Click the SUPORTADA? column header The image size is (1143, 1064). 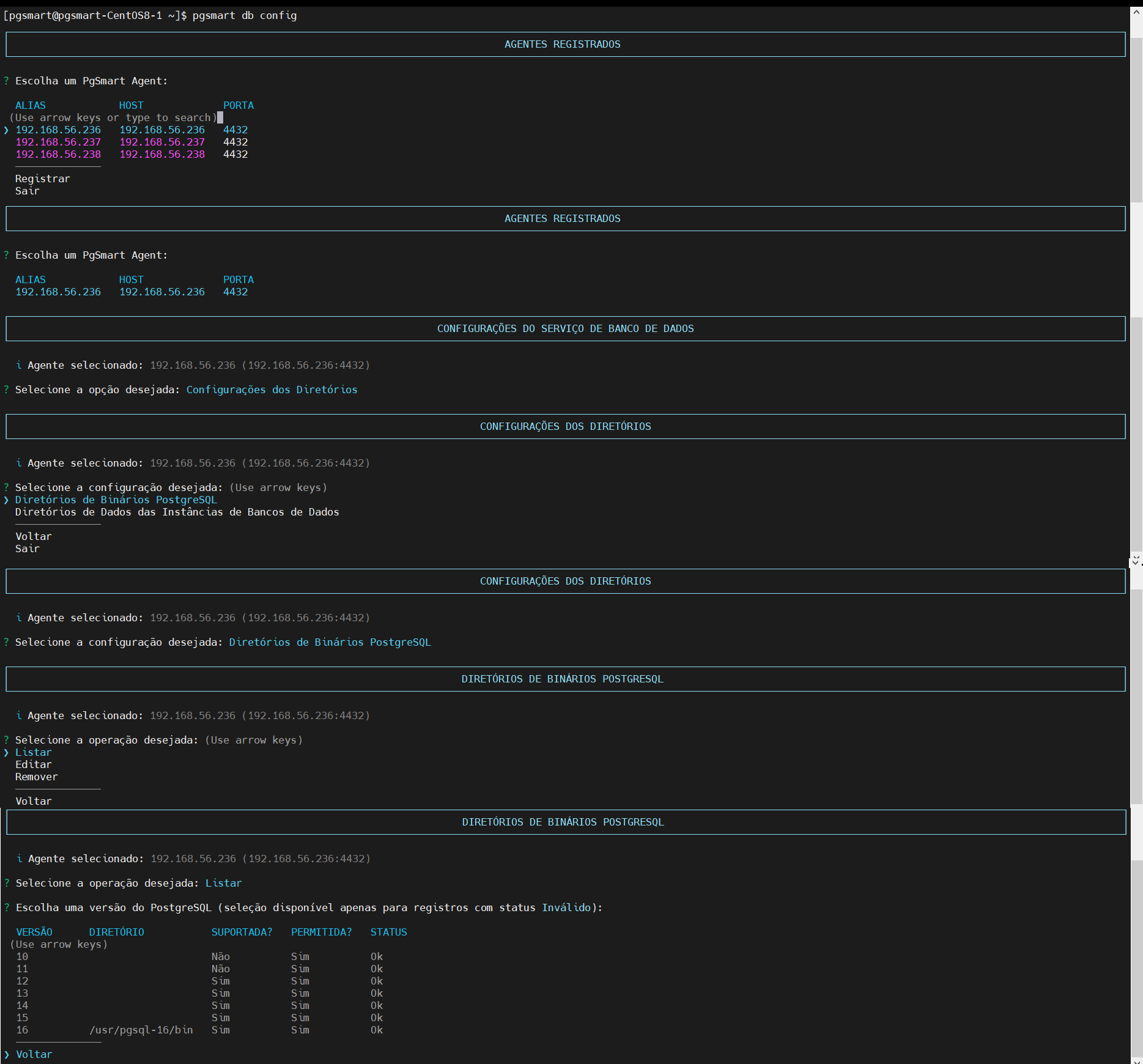click(x=242, y=932)
